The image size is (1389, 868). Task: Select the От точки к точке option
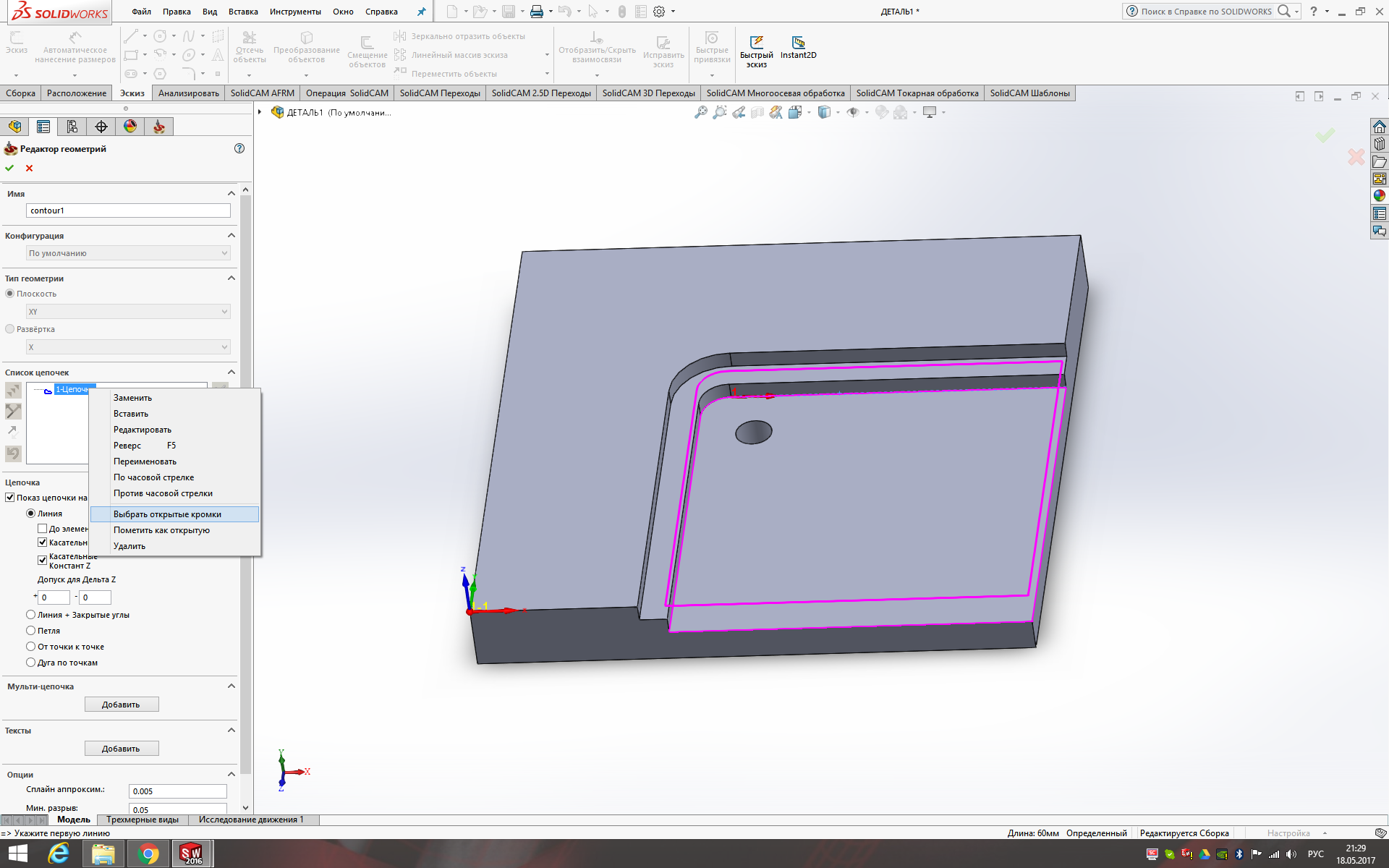tap(31, 647)
